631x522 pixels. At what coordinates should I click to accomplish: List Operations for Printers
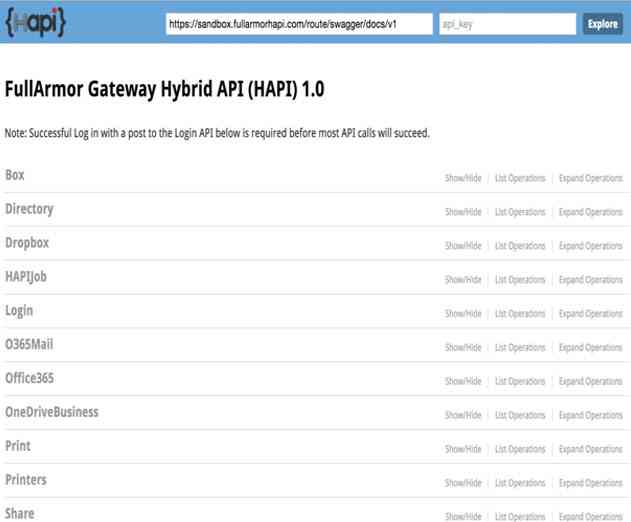coord(520,483)
